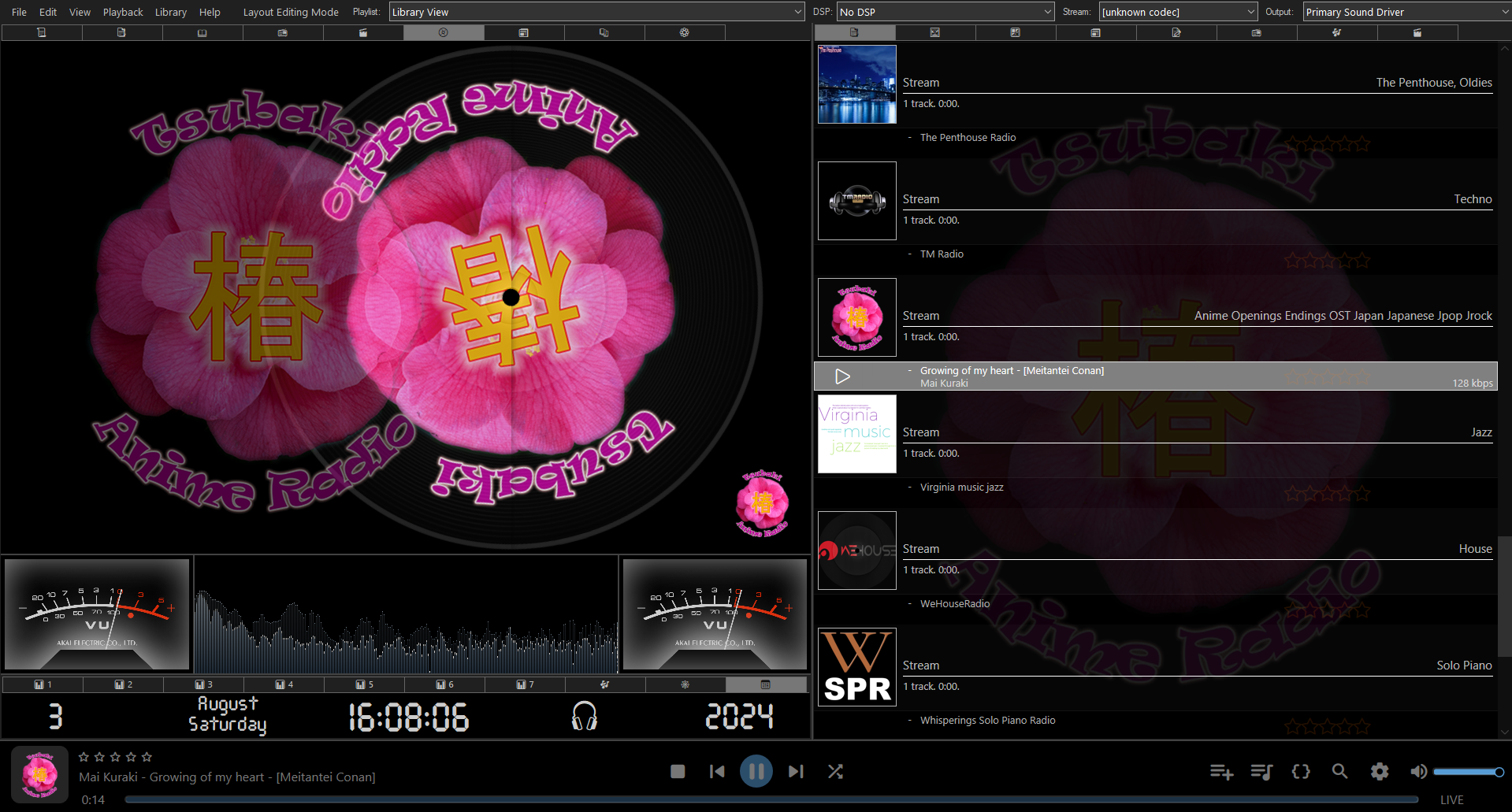Open settings gear in bottom bar
Screen dimensions: 1512x812
click(x=1380, y=772)
